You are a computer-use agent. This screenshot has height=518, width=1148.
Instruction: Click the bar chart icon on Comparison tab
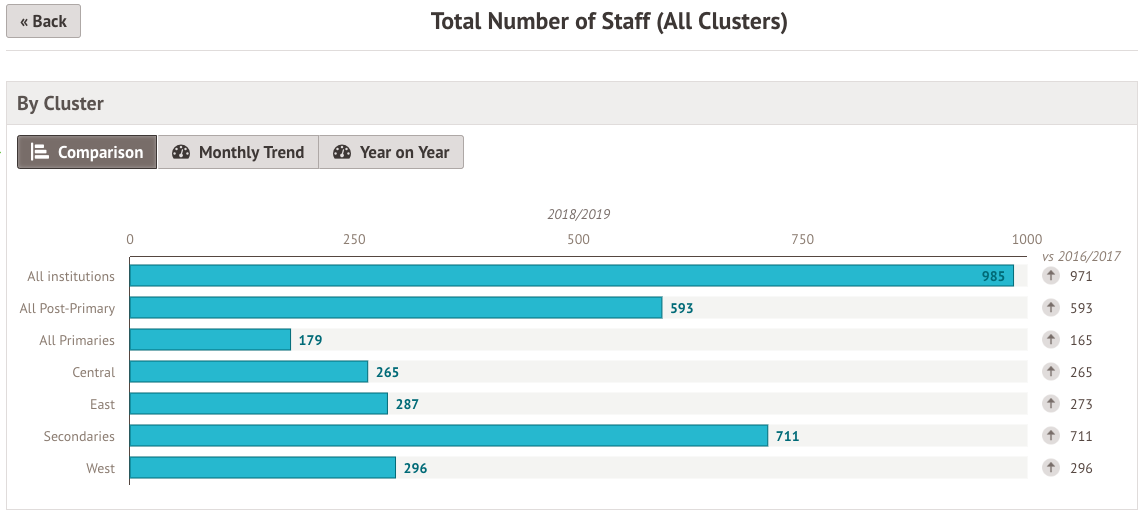(40, 152)
